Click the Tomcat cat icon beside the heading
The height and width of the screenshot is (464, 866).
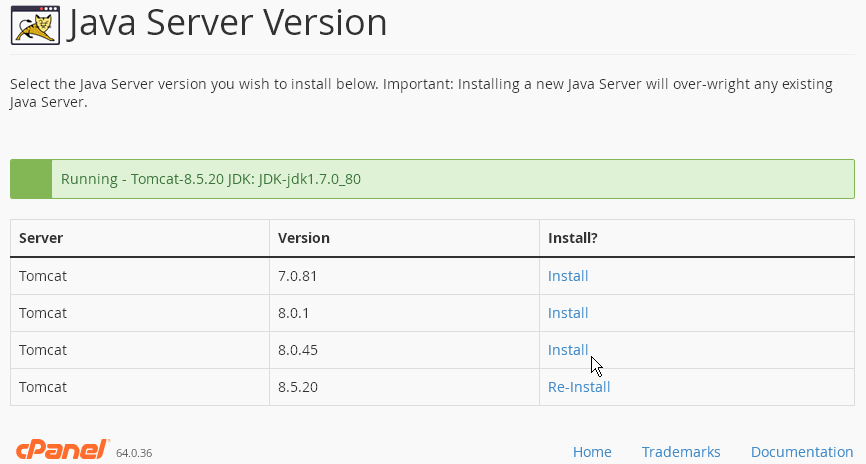(x=35, y=25)
